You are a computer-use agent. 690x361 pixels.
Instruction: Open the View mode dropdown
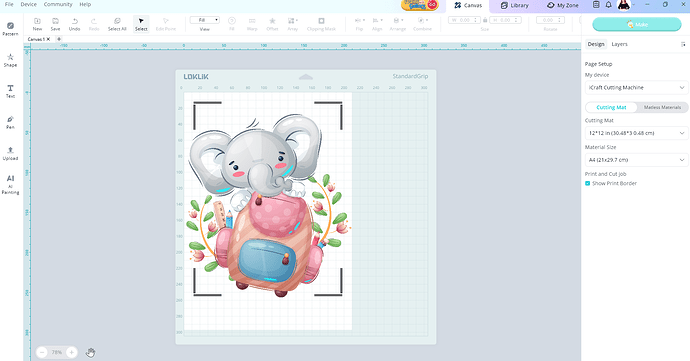pos(205,20)
